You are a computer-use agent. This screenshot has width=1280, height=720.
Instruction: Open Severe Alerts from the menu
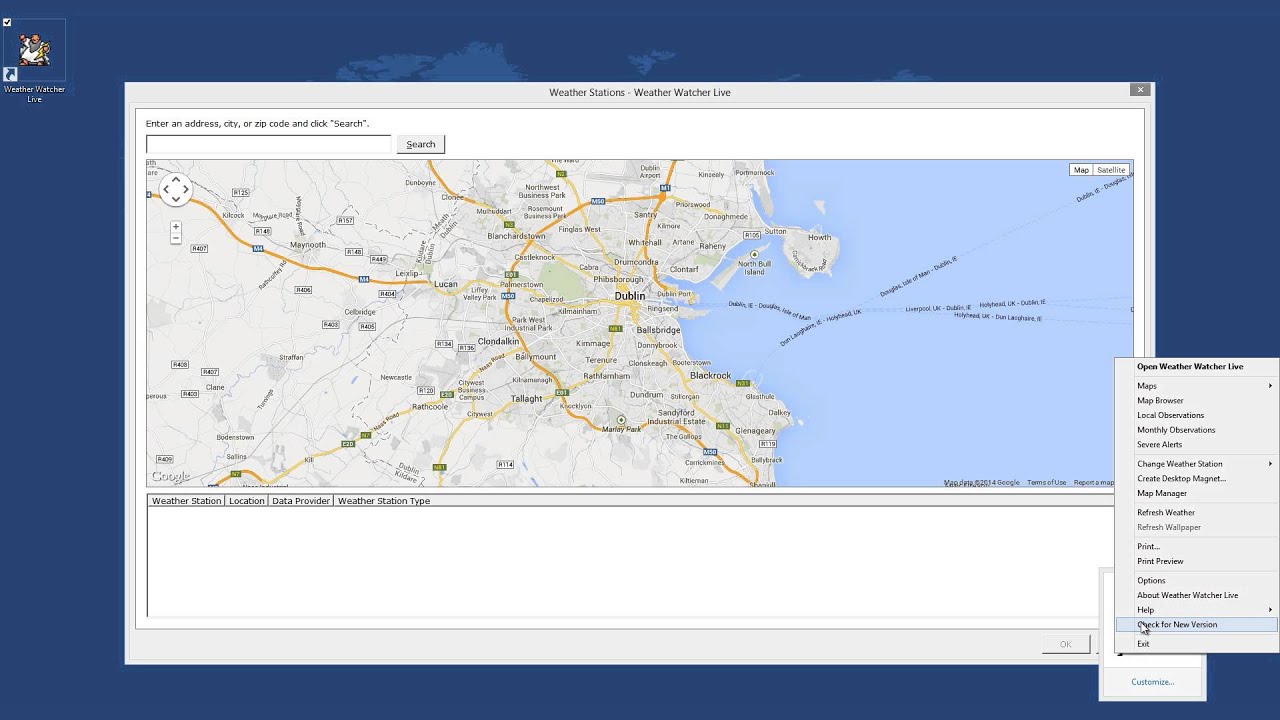[1197, 444]
